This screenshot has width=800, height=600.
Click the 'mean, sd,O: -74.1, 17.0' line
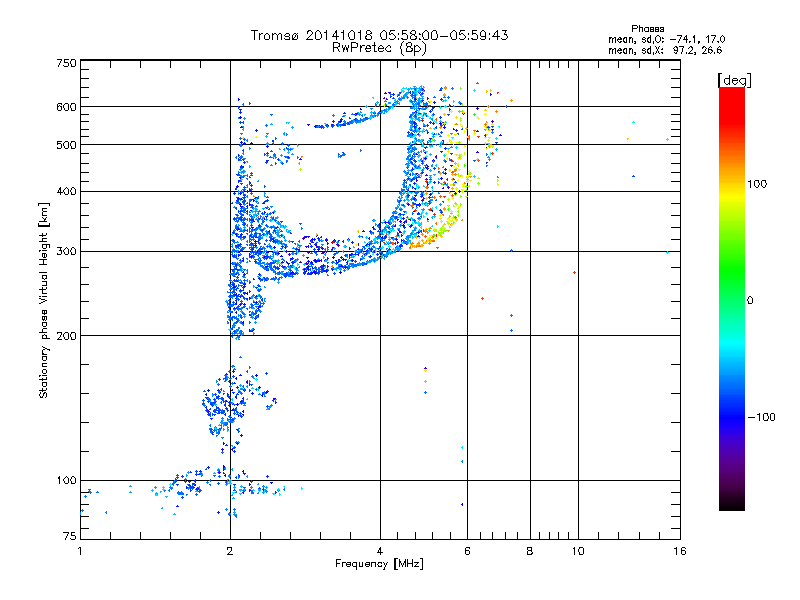tap(666, 39)
